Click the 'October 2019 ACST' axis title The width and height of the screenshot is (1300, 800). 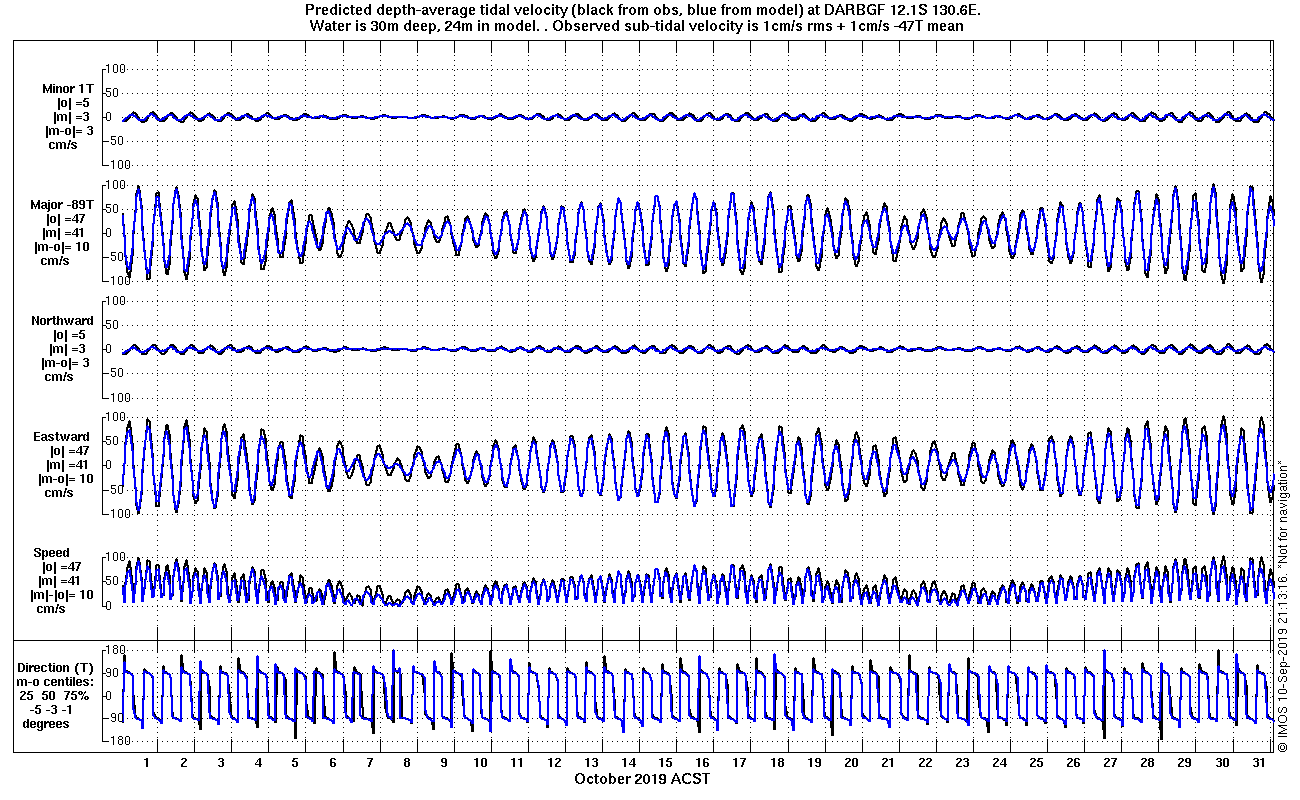pos(642,779)
